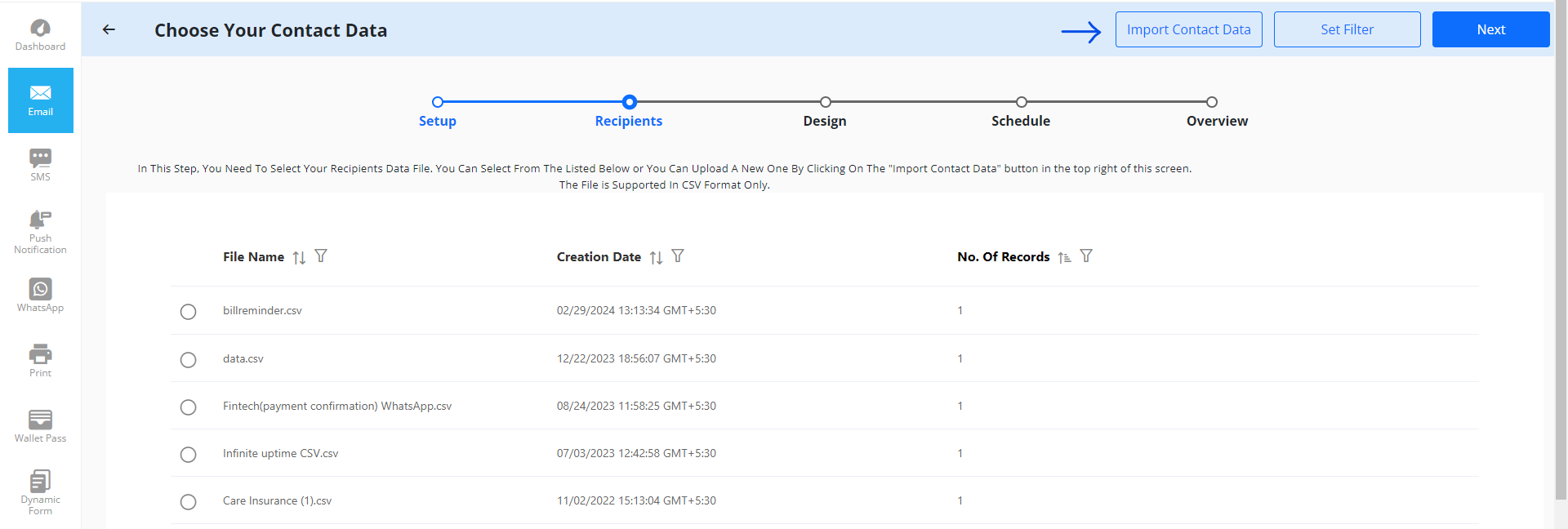1568x529 pixels.
Task: Select the Fintech WhatsApp.csv radio button
Action: pos(188,407)
